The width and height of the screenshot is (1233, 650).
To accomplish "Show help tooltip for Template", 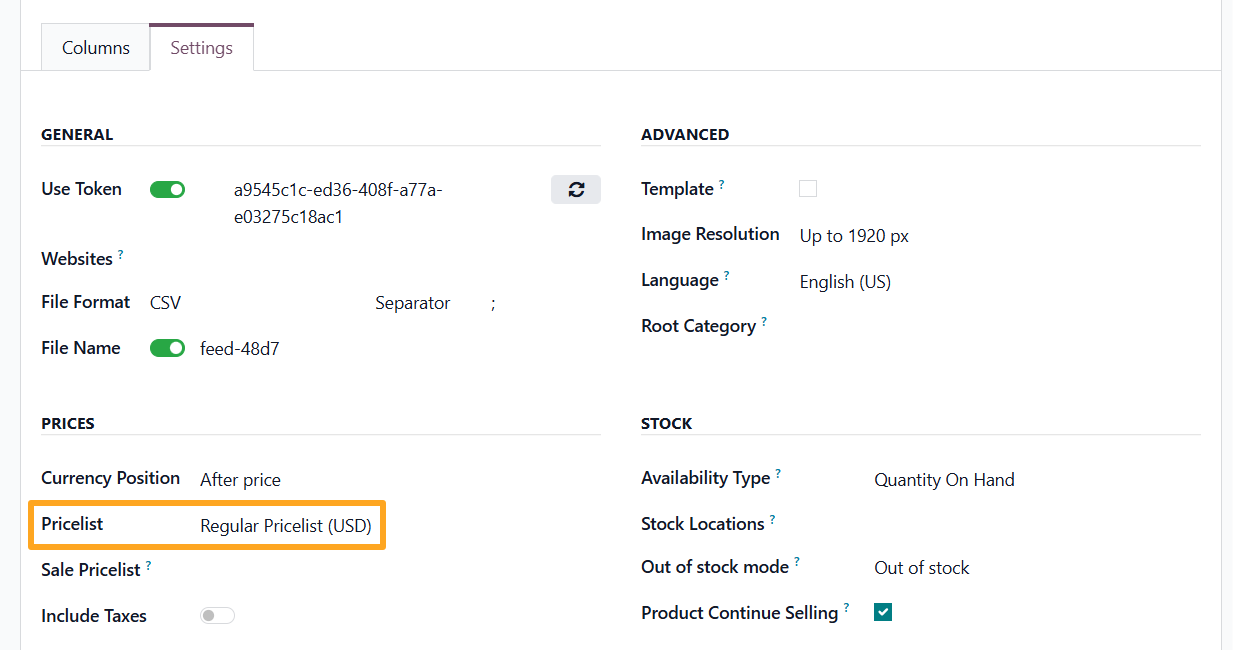I will click(722, 185).
